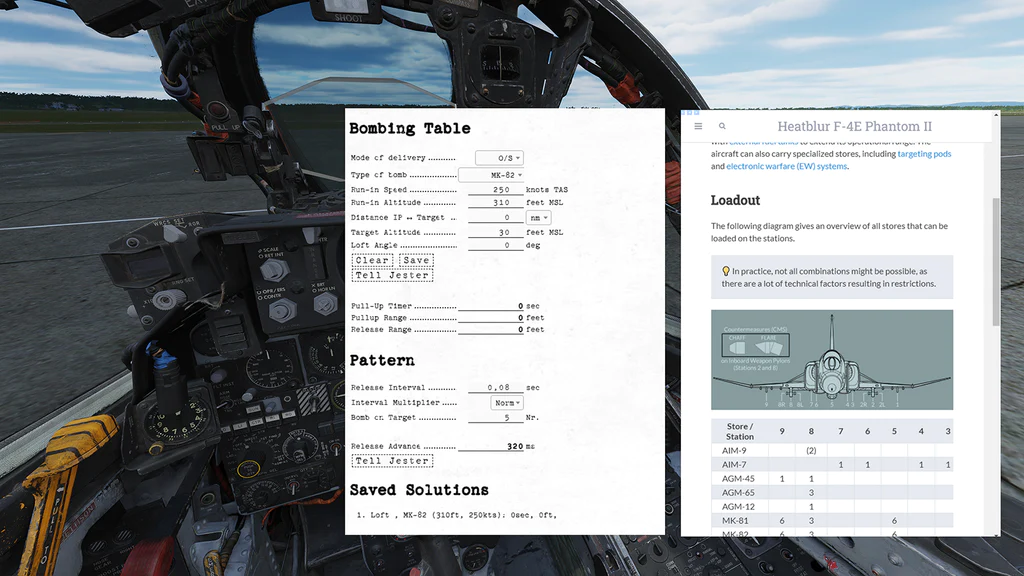Click the lightbulb tip icon

[726, 271]
